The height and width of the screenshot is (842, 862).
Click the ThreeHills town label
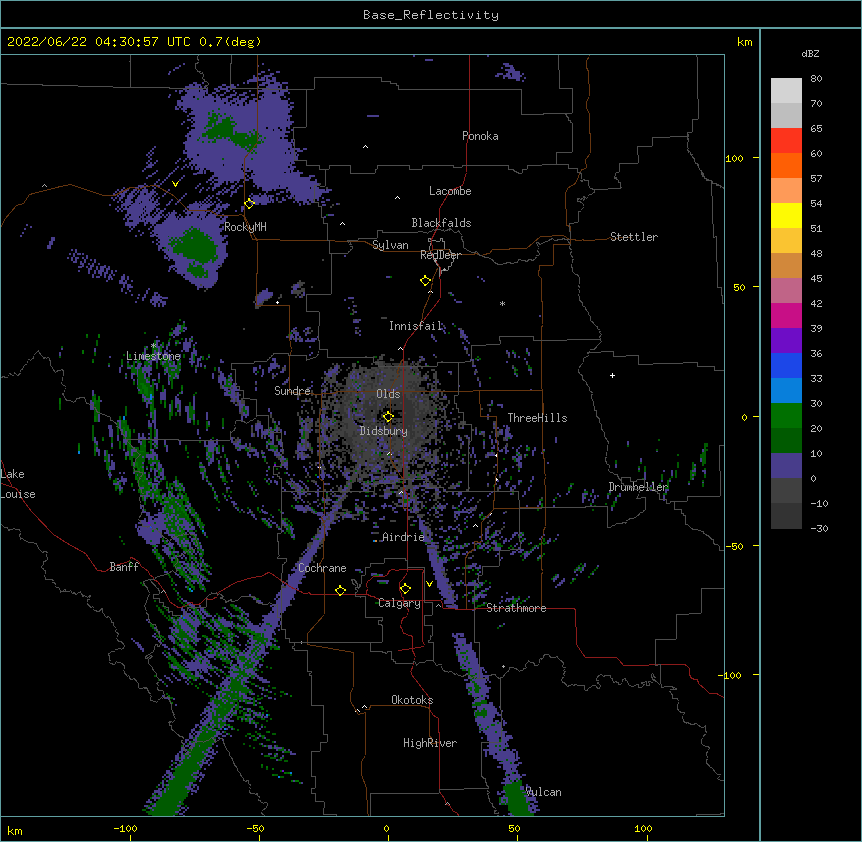(x=537, y=418)
